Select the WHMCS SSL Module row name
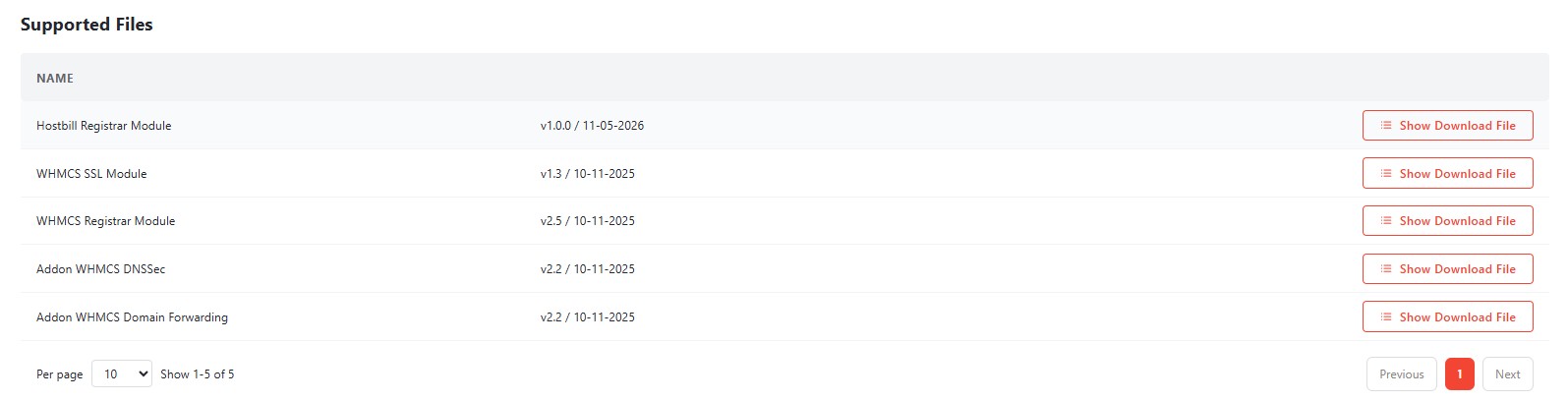1568x401 pixels. [x=91, y=174]
